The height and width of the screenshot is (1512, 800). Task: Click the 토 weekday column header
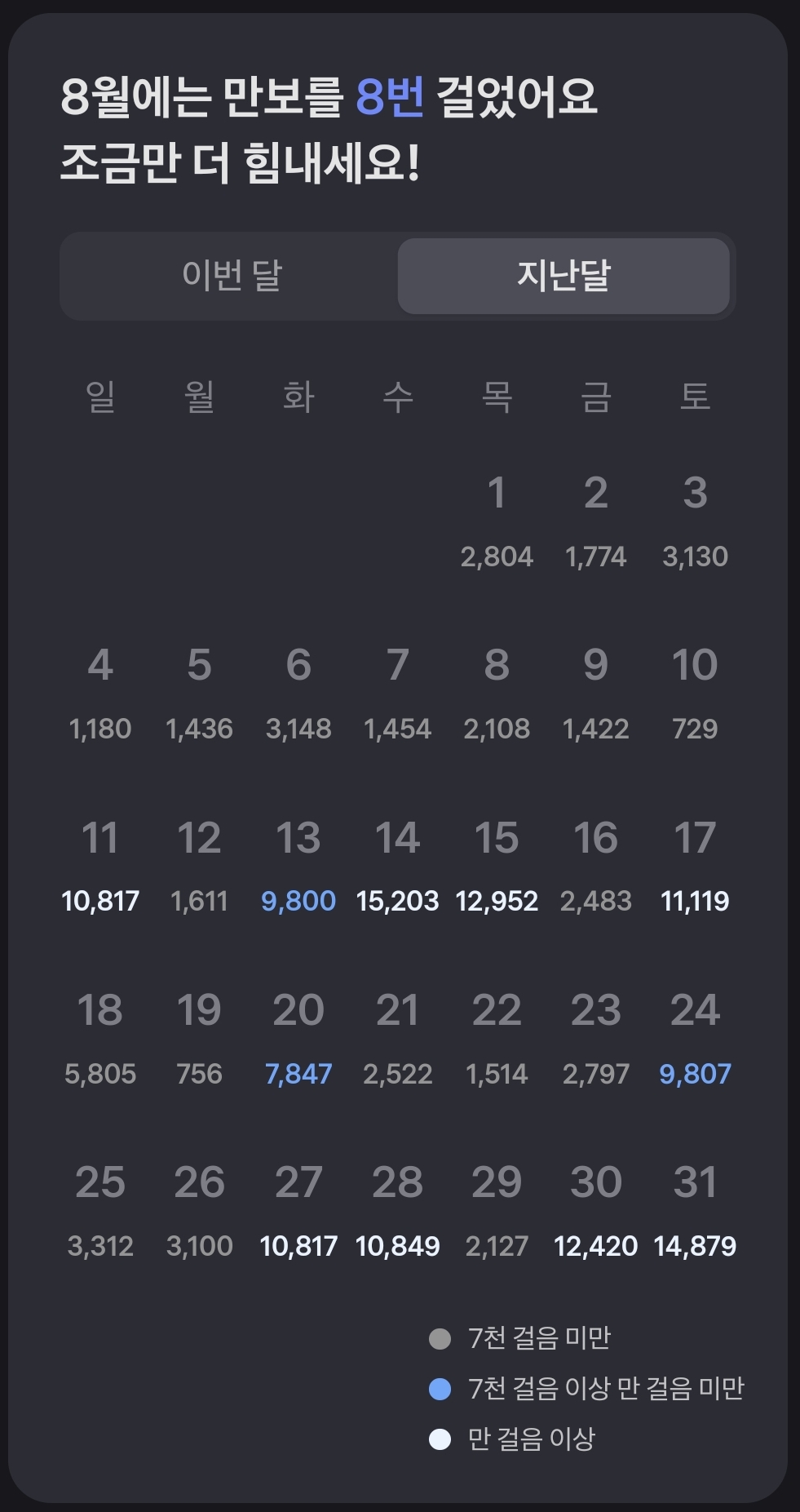(x=695, y=397)
